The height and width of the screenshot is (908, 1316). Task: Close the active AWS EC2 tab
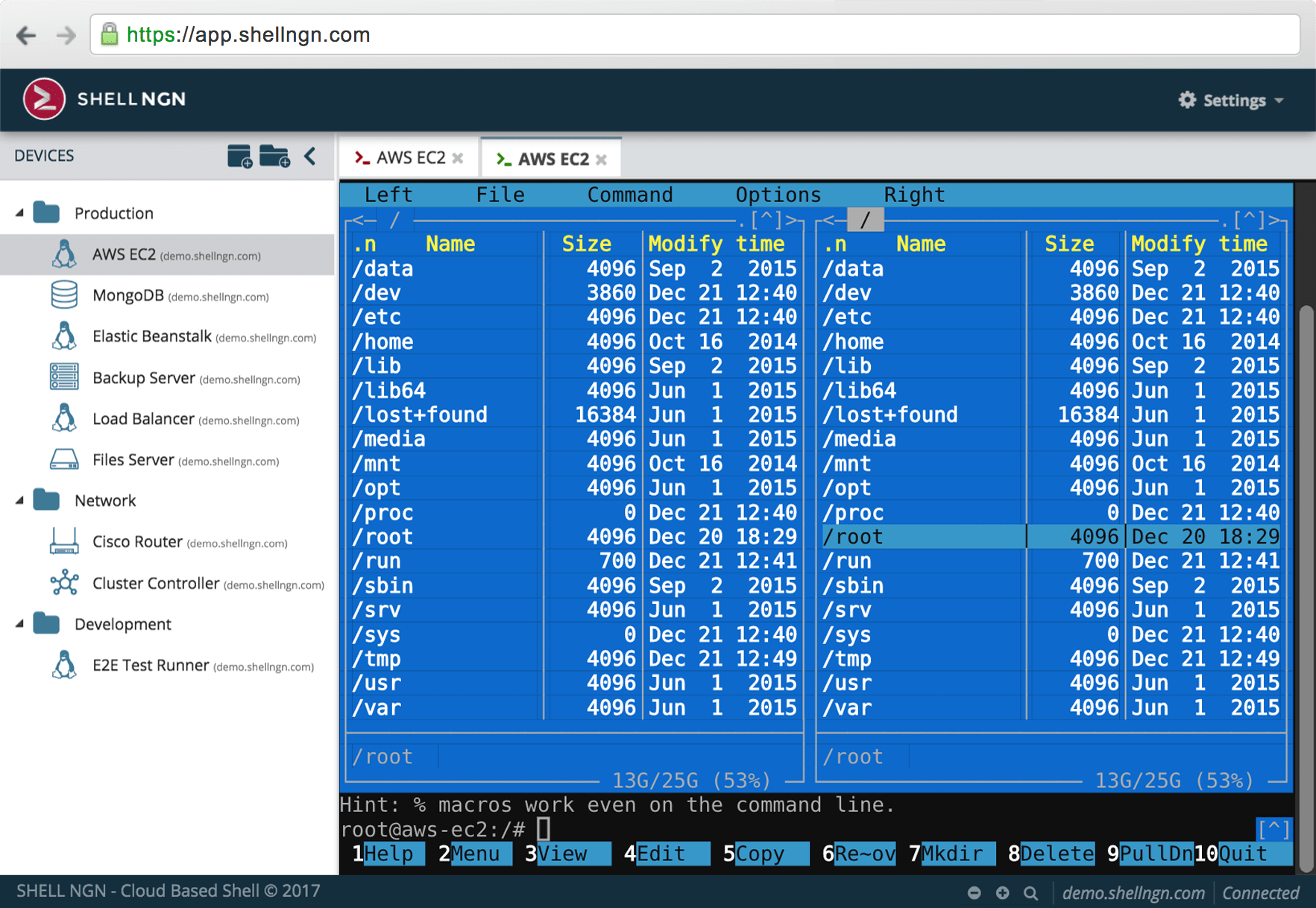click(602, 160)
